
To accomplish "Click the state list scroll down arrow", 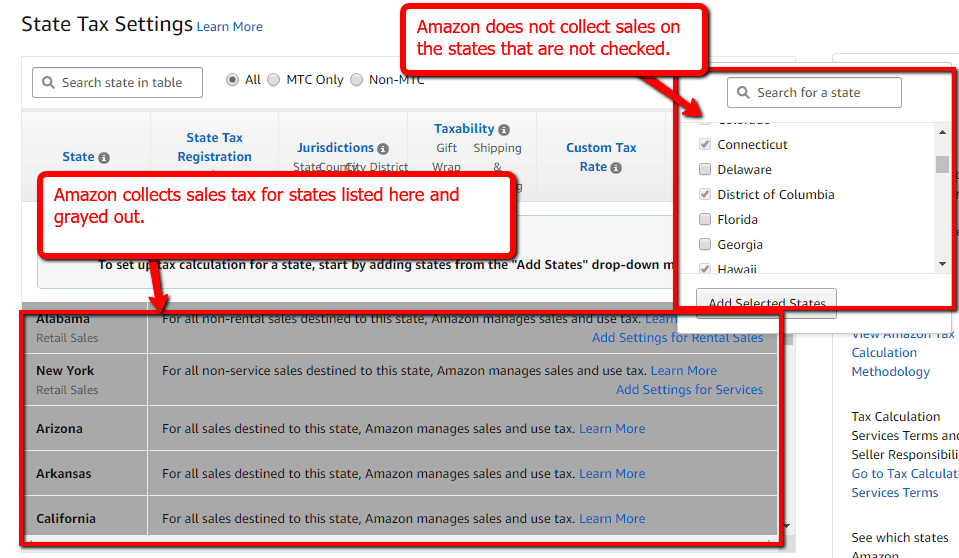I will click(x=942, y=264).
